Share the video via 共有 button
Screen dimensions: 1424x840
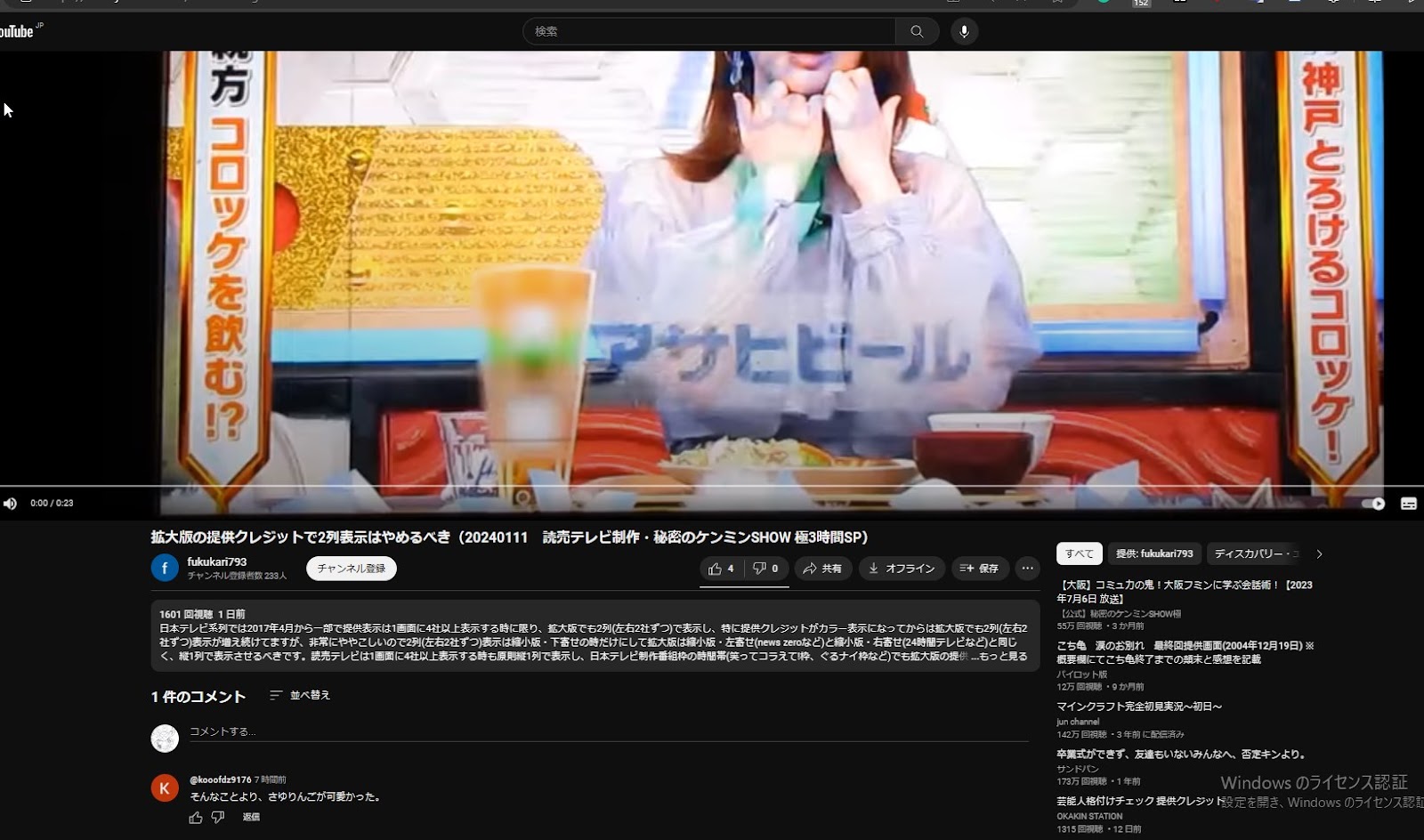point(822,569)
